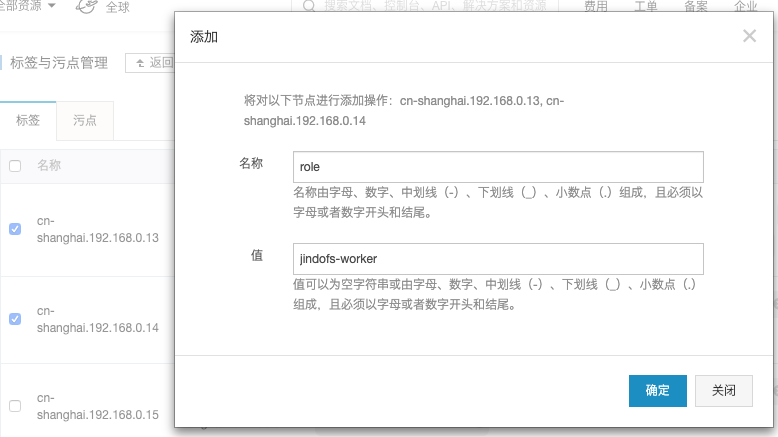Click the 确定 confirm button

(x=657, y=391)
